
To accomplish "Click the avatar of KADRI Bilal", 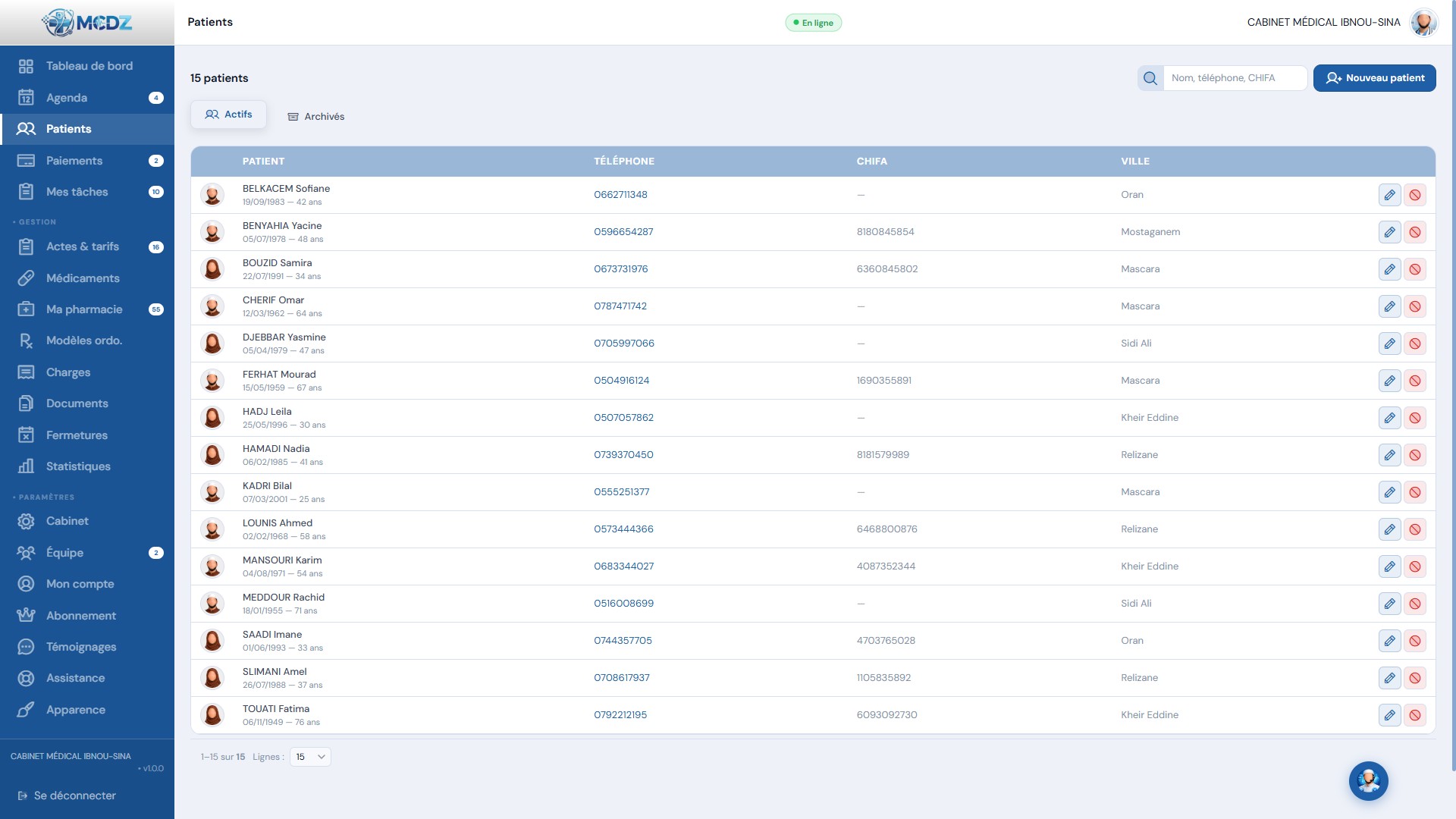I will [x=212, y=492].
